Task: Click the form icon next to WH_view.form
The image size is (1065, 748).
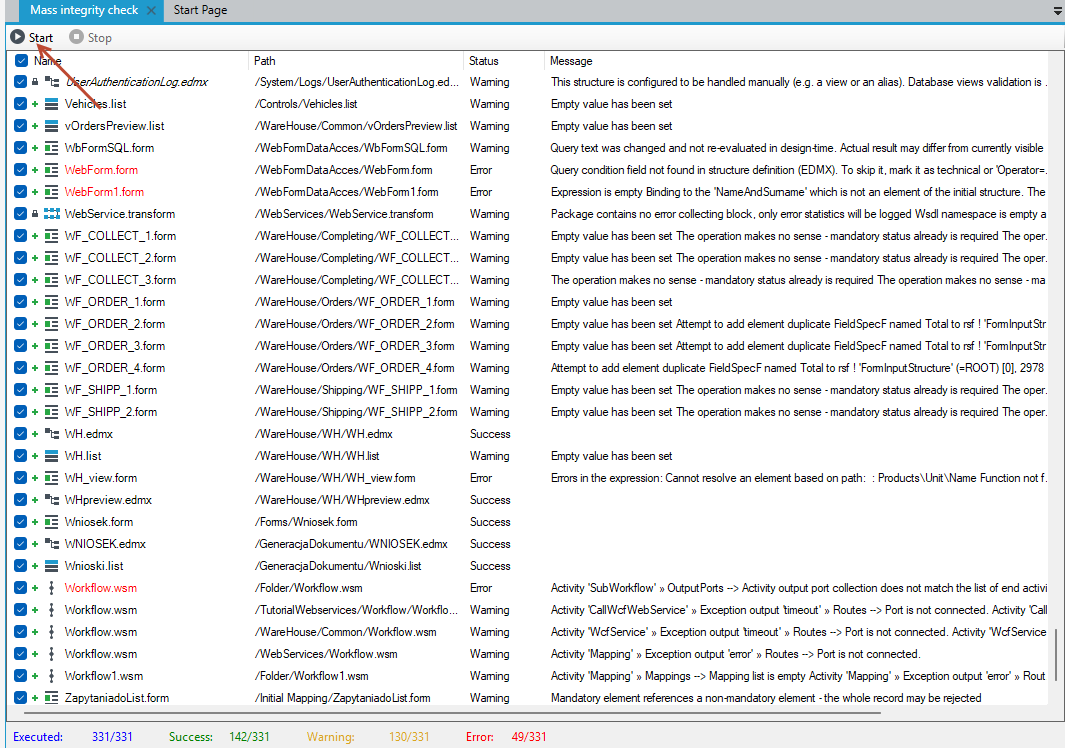Action: click(52, 478)
